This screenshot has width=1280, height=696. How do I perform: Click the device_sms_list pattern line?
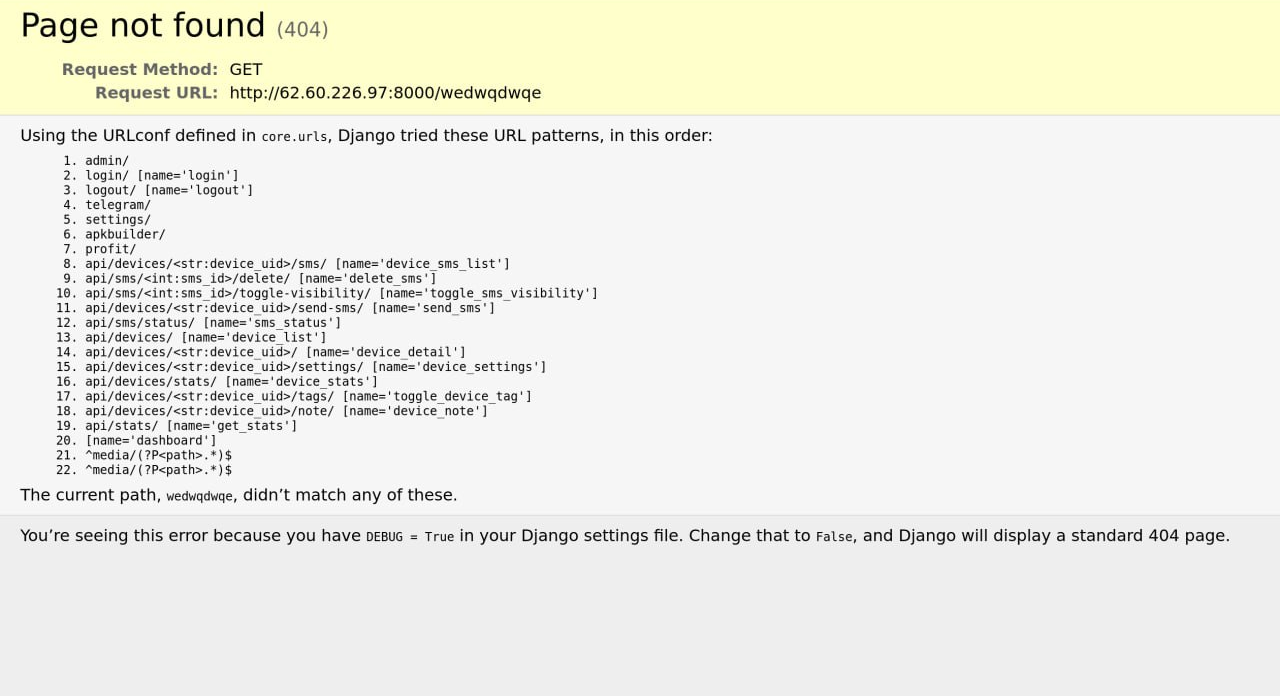tap(297, 264)
